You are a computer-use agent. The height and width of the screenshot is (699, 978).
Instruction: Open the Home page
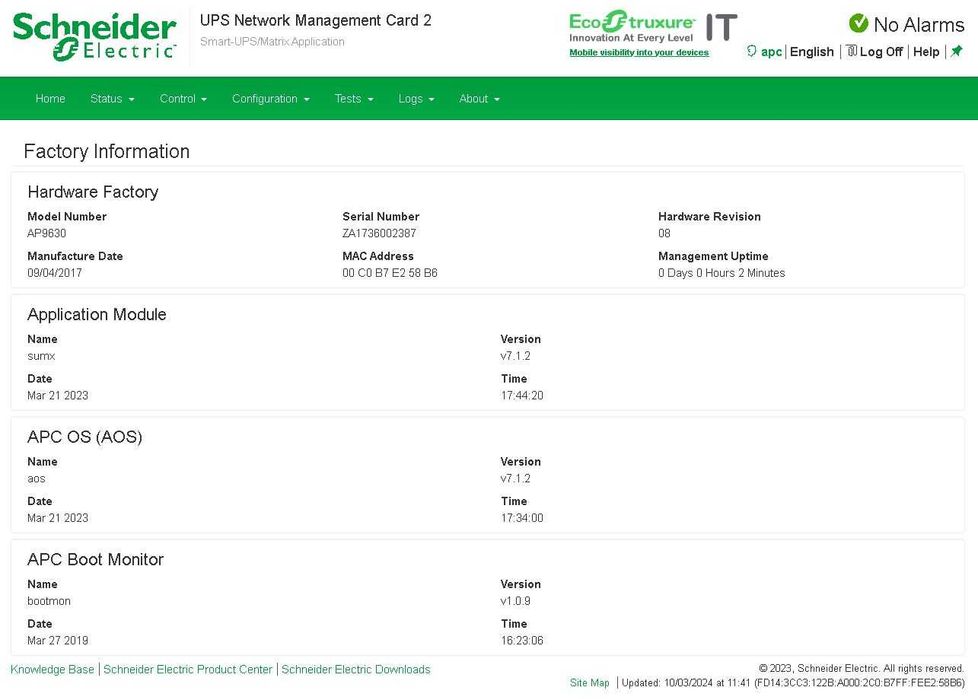tap(51, 99)
